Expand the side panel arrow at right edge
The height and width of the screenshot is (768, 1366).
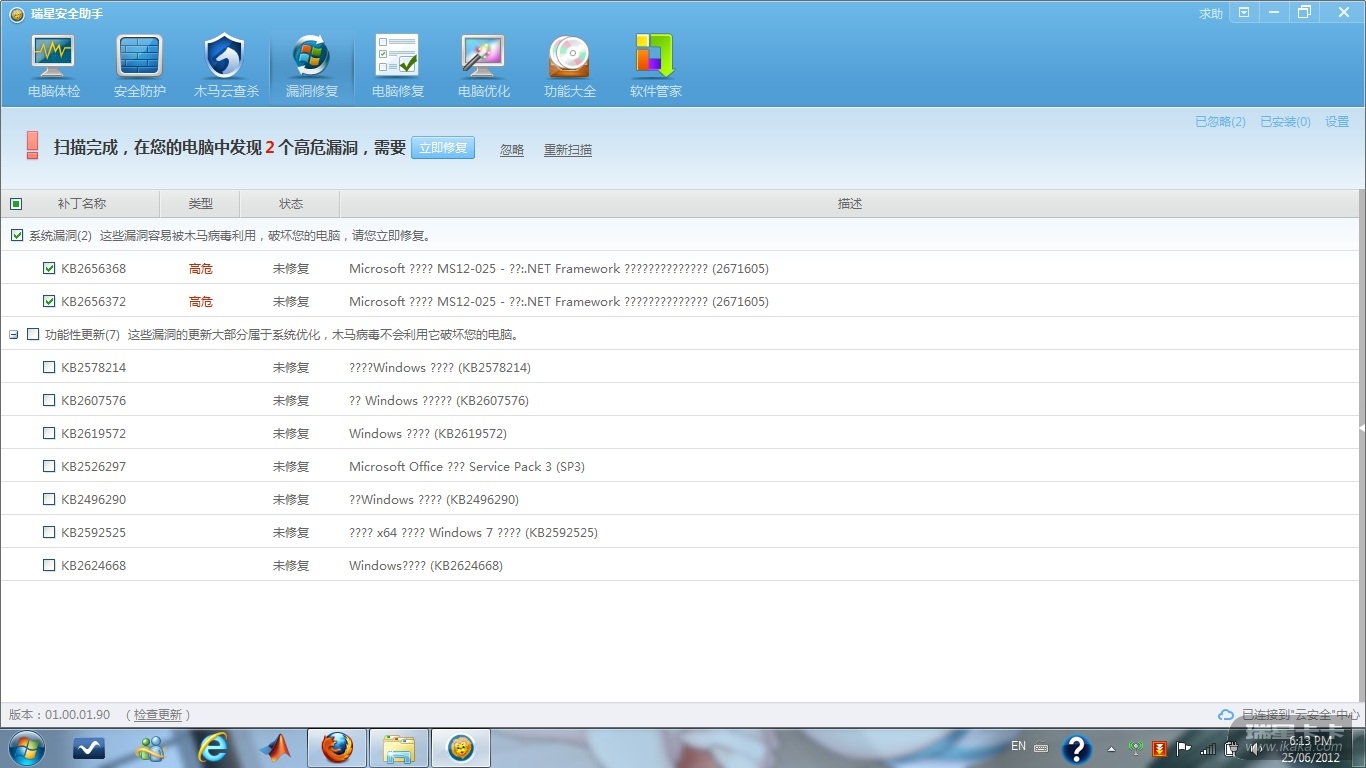point(1361,427)
